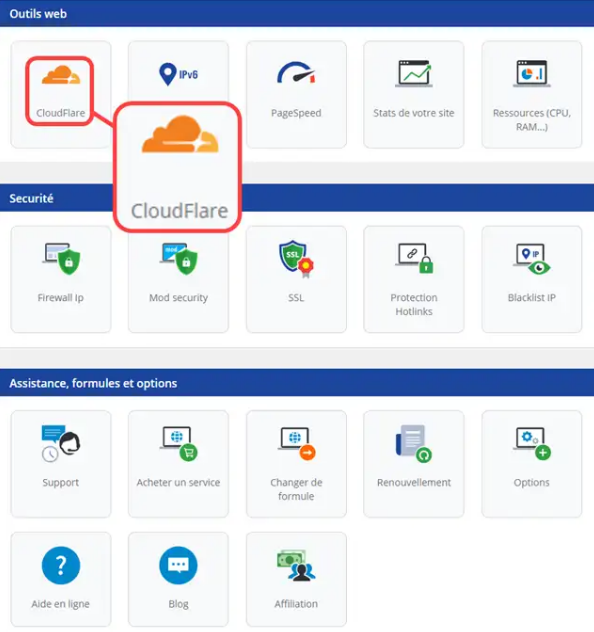Select the Acheter un service label

[179, 482]
